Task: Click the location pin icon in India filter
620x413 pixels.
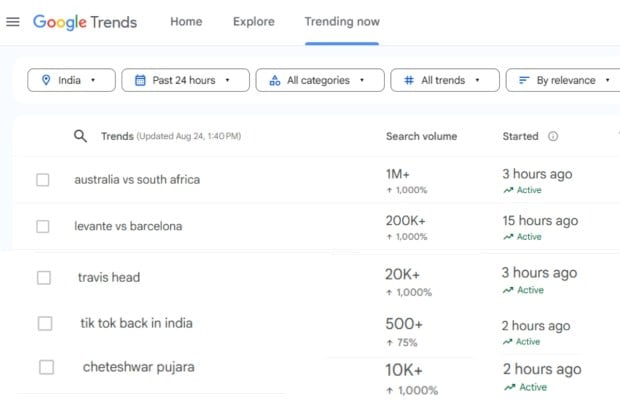Action: click(x=46, y=80)
